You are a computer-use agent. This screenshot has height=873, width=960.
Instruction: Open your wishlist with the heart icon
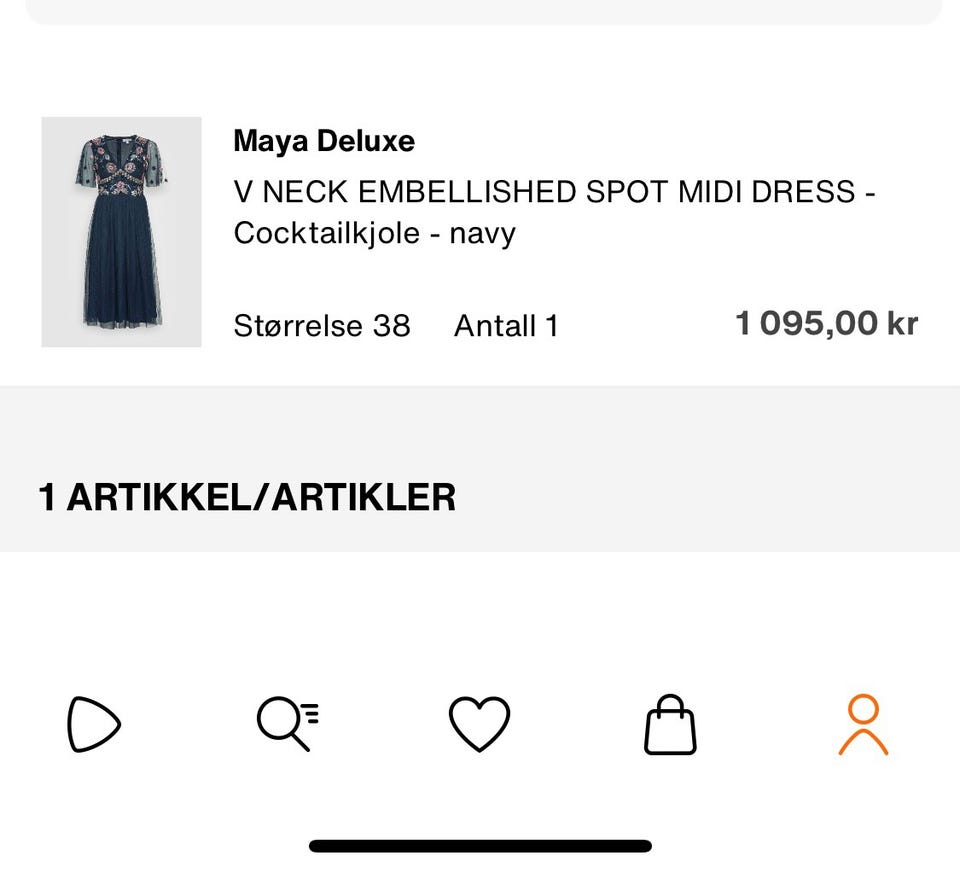[x=479, y=724]
